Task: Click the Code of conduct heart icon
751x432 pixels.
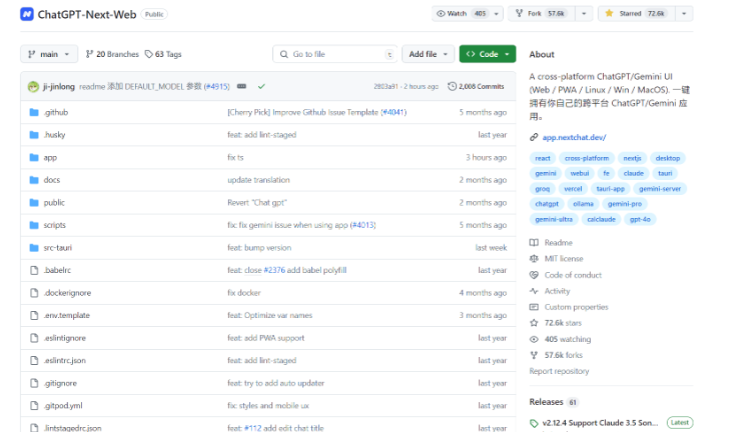Action: [534, 275]
